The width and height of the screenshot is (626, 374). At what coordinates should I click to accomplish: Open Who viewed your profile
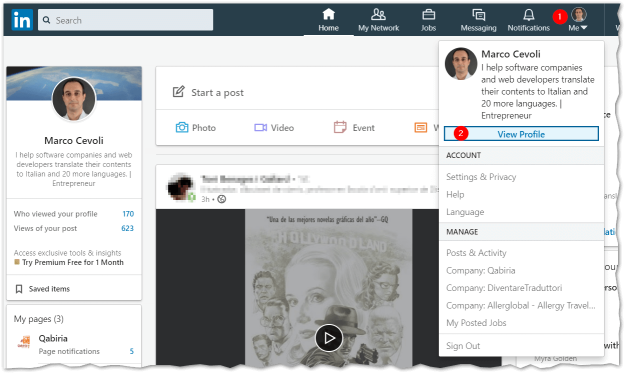[55, 214]
